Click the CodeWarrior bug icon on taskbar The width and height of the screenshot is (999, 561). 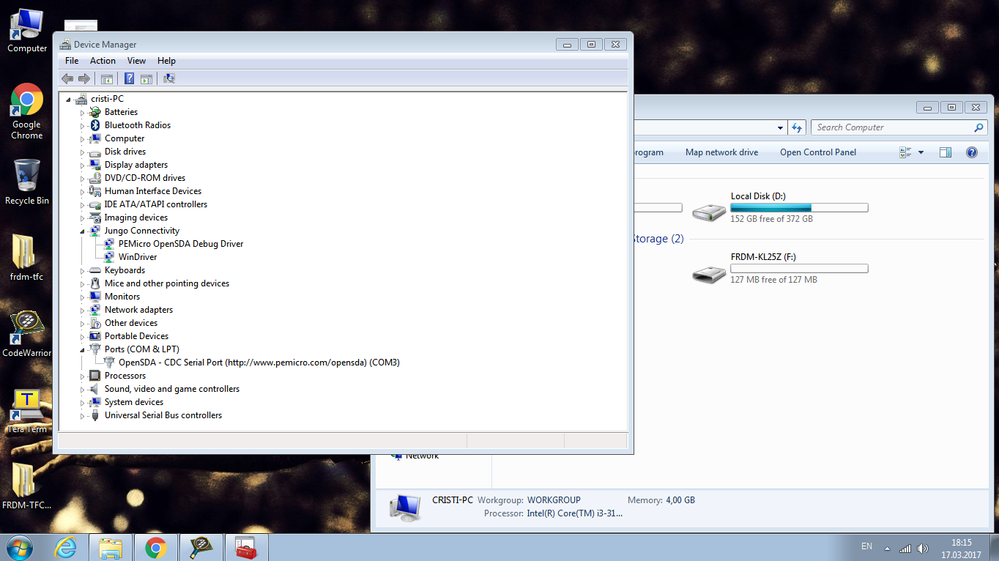201,548
